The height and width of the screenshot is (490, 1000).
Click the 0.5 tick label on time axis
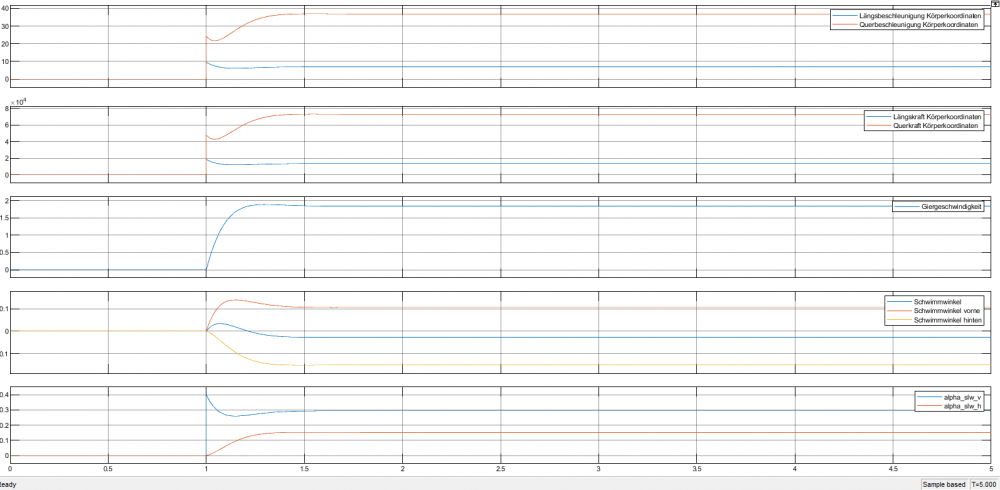point(108,467)
